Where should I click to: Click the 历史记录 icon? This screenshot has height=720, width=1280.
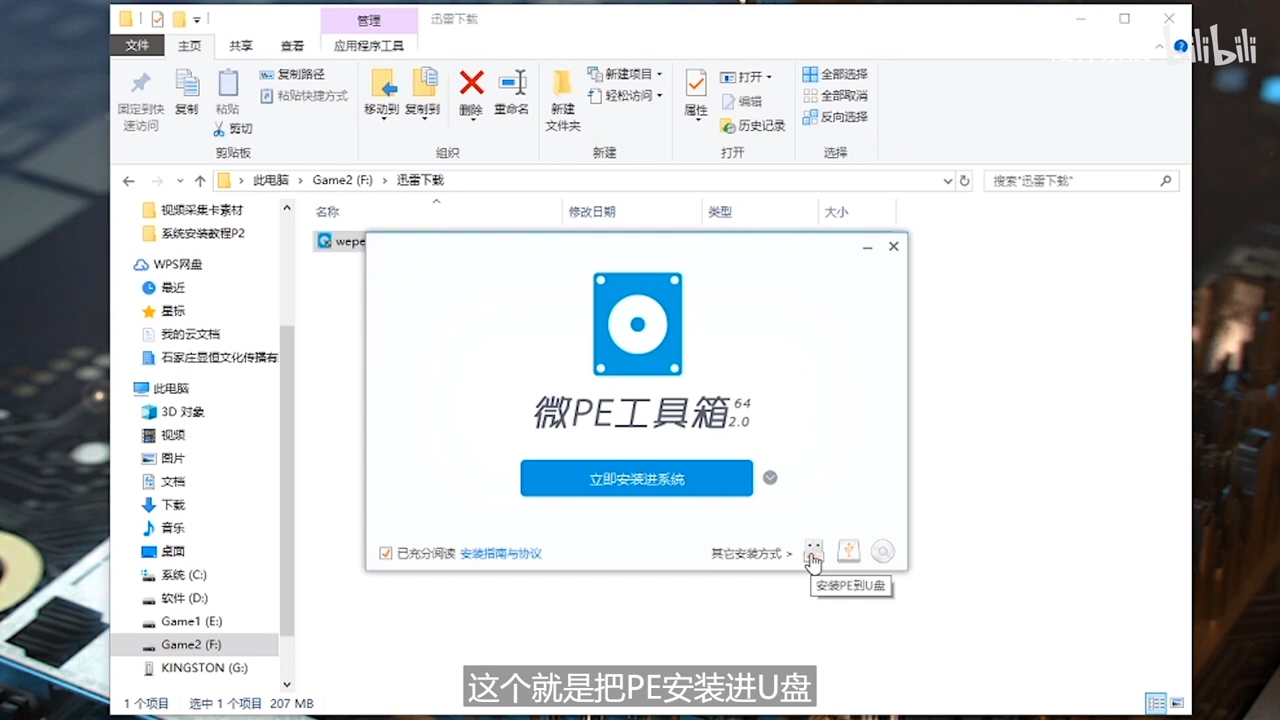coord(728,126)
